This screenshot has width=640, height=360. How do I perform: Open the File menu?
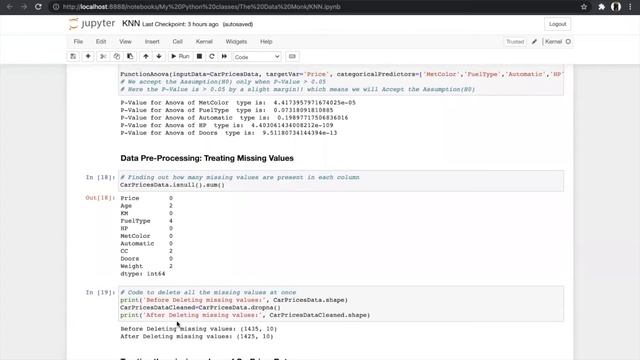pyautogui.click(x=78, y=42)
